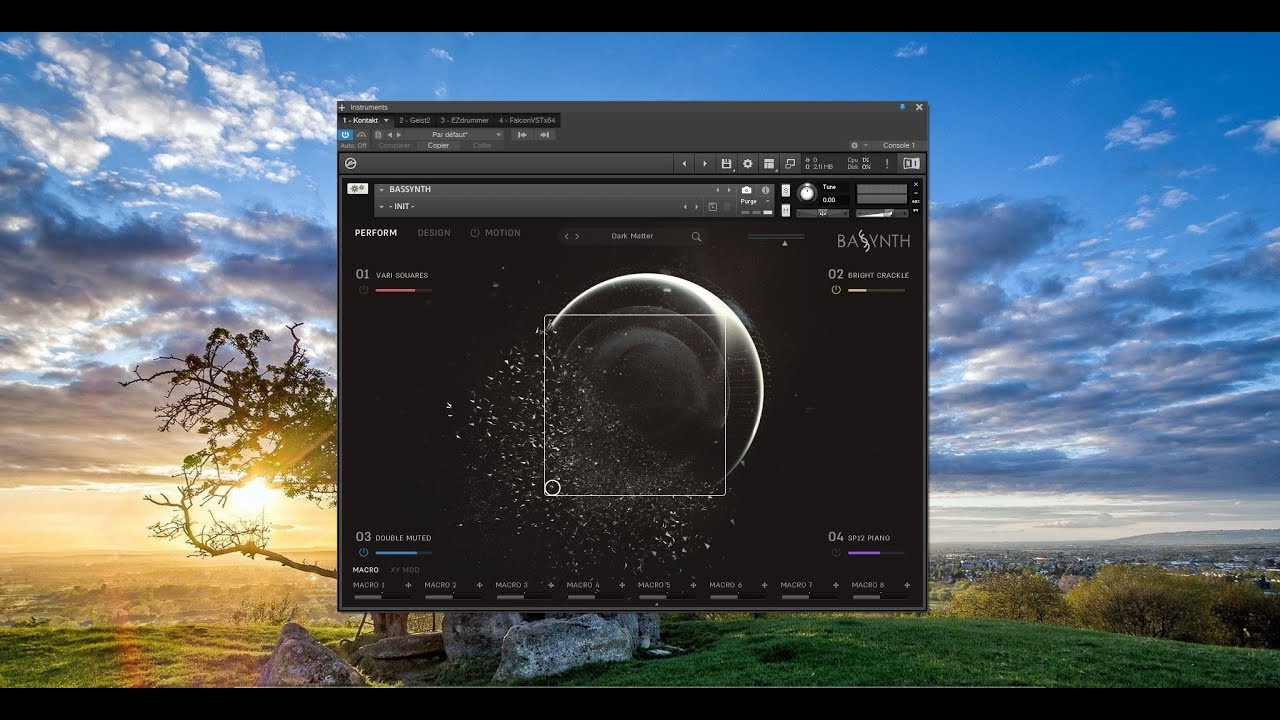Image resolution: width=1280 pixels, height=720 pixels.
Task: Click the preset search magnifier icon
Action: coord(696,237)
